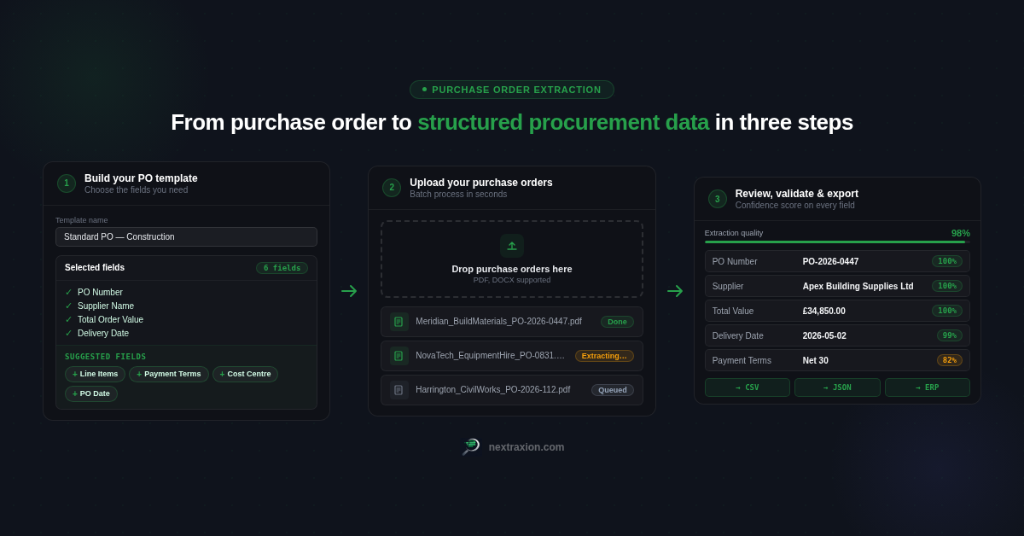
Task: Click the file icon beside Harrington_CivilWorks PDF
Action: click(x=399, y=390)
